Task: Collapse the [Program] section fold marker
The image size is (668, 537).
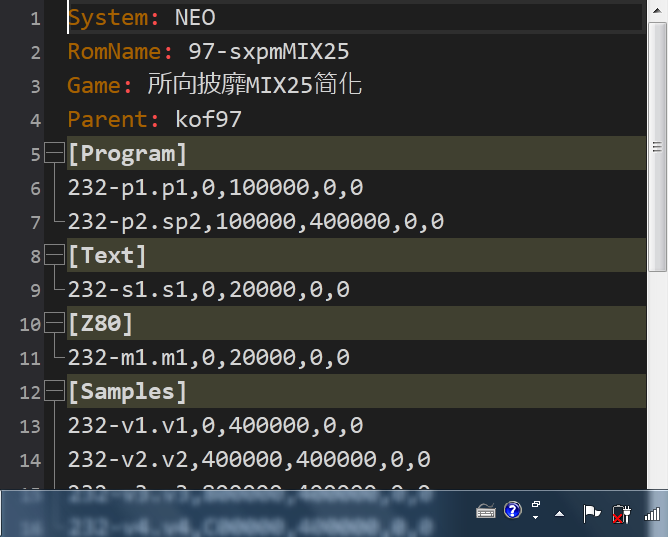Action: pyautogui.click(x=53, y=154)
